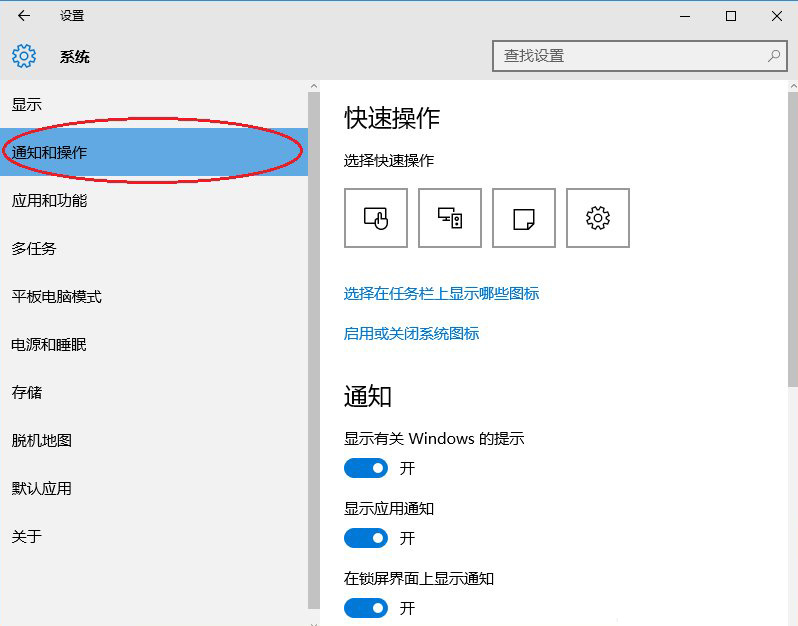This screenshot has height=626, width=798.
Task: Click 启用或关闭系统图标 link
Action: click(411, 333)
